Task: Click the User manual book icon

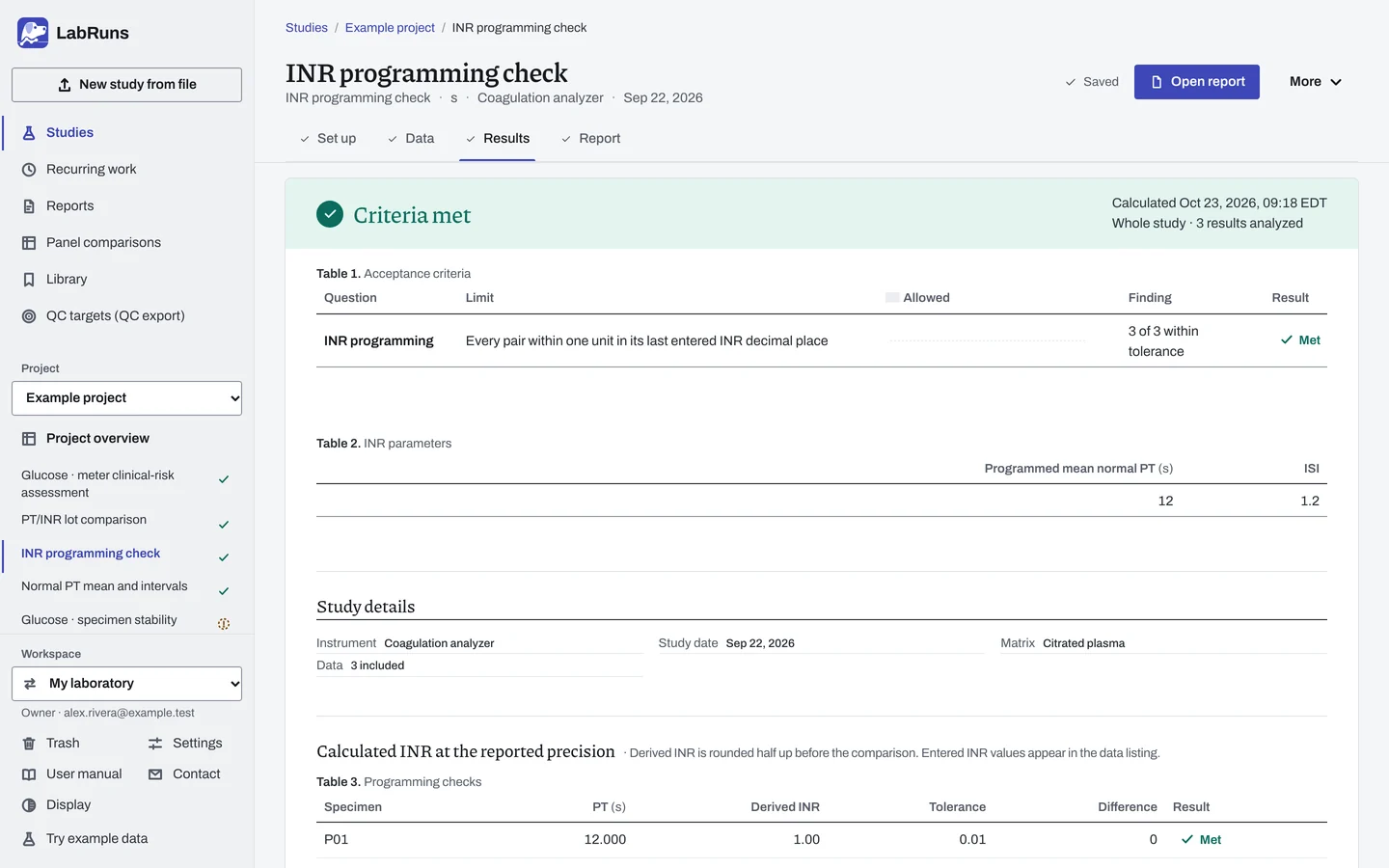Action: click(29, 774)
